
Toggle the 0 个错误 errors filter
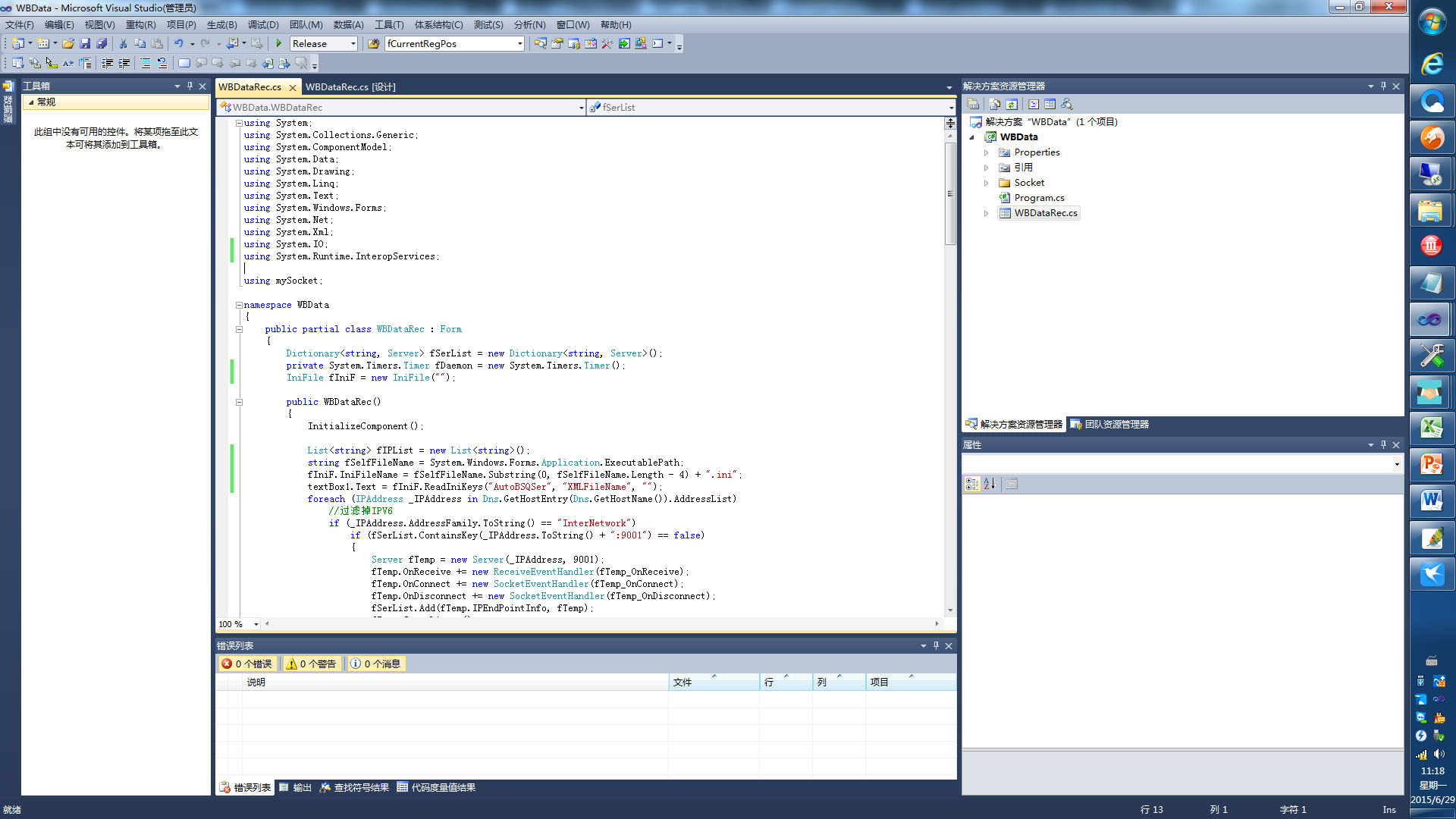[247, 664]
